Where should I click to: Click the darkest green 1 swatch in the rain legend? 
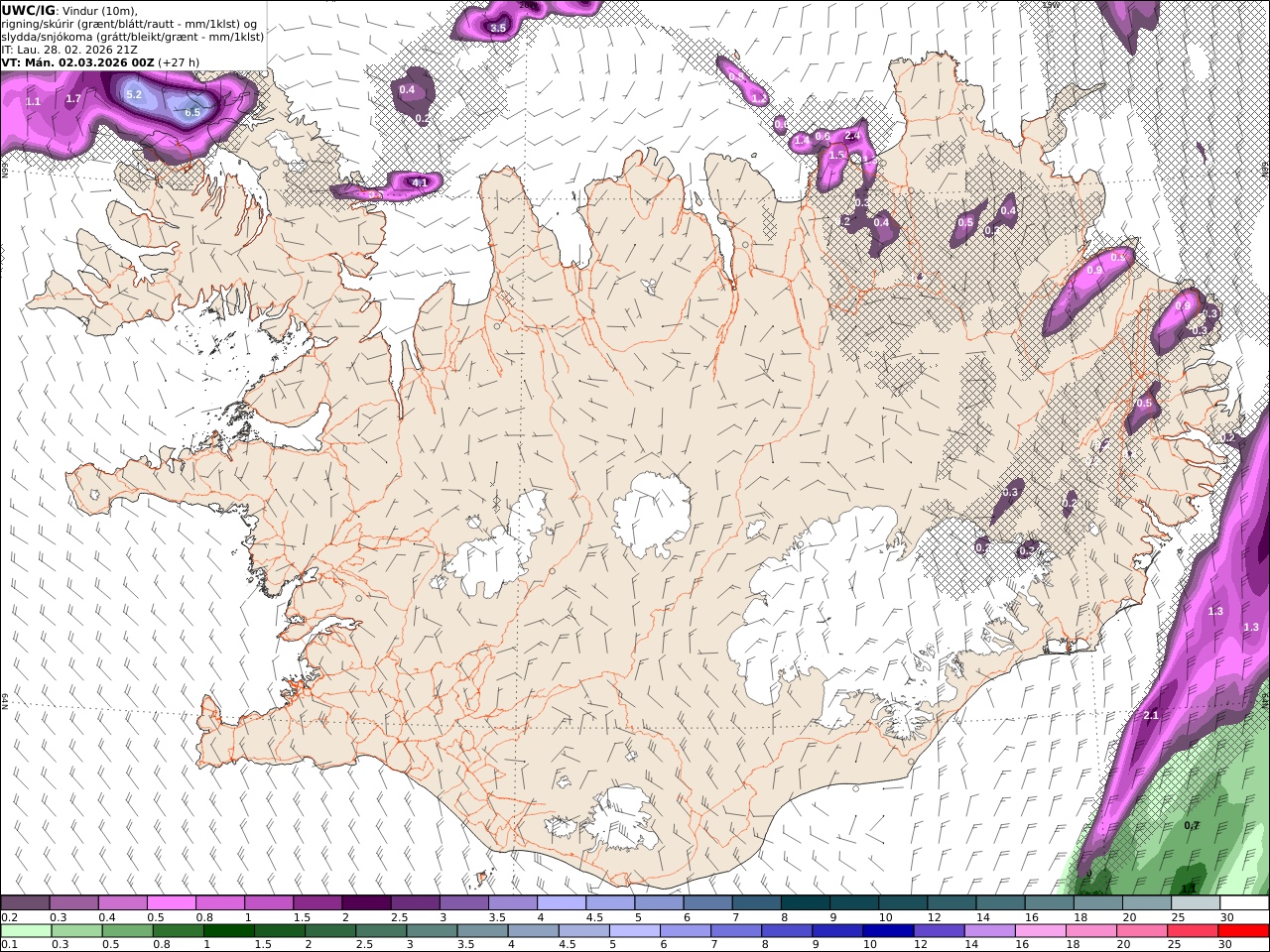pyautogui.click(x=229, y=931)
